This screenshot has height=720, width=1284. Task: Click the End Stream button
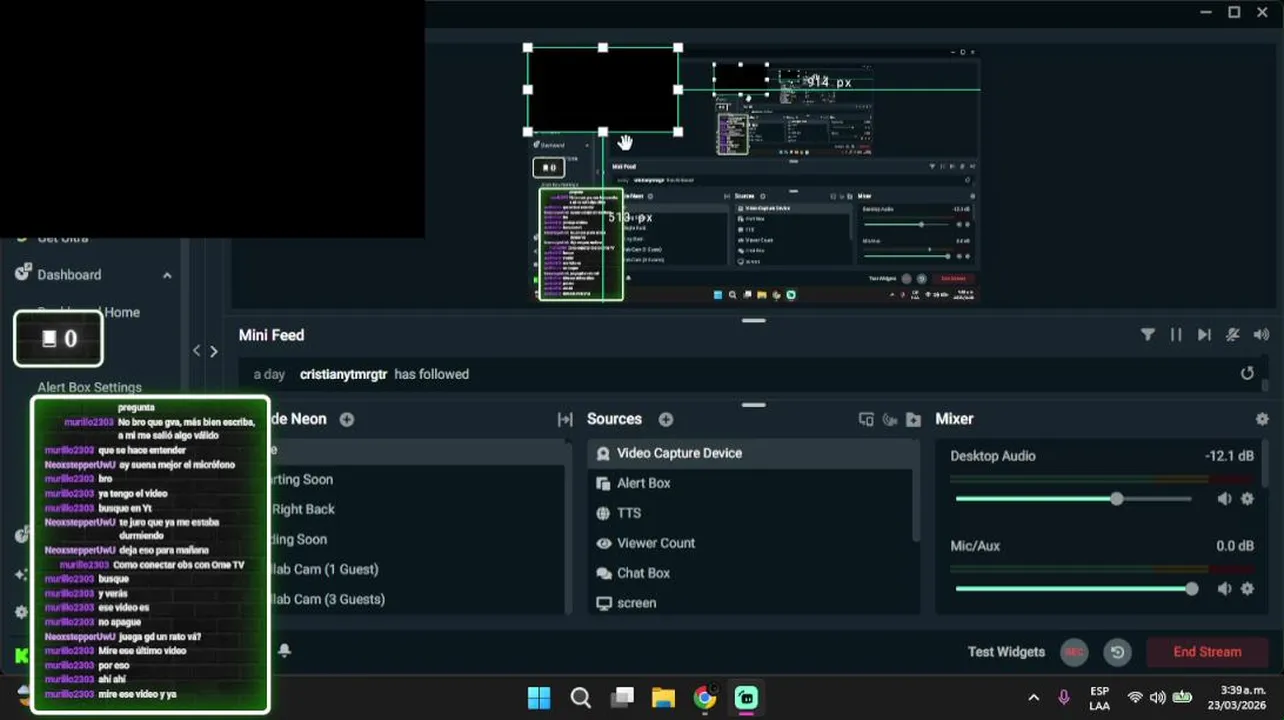click(x=1207, y=652)
